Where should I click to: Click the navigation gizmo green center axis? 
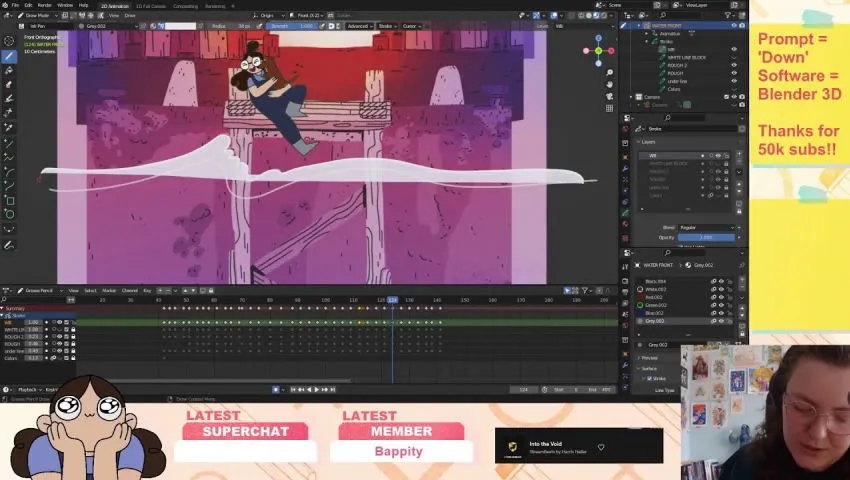point(598,51)
